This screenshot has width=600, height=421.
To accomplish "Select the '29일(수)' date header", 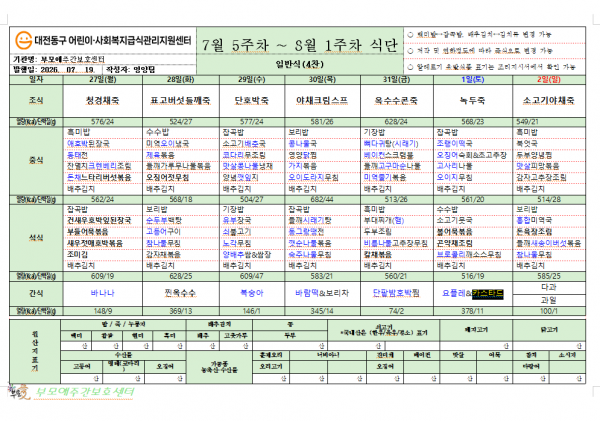I will (x=252, y=80).
